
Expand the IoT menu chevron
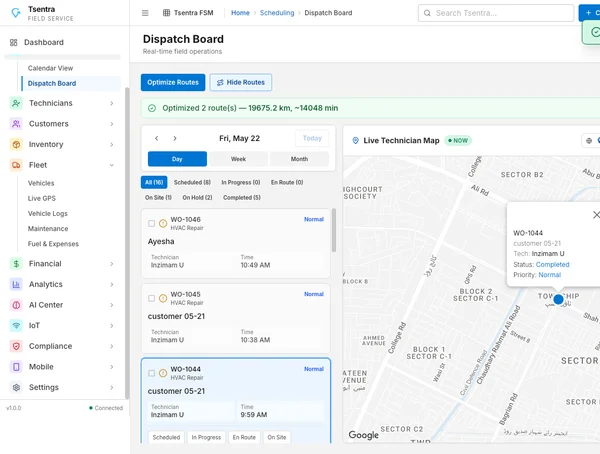pos(112,326)
